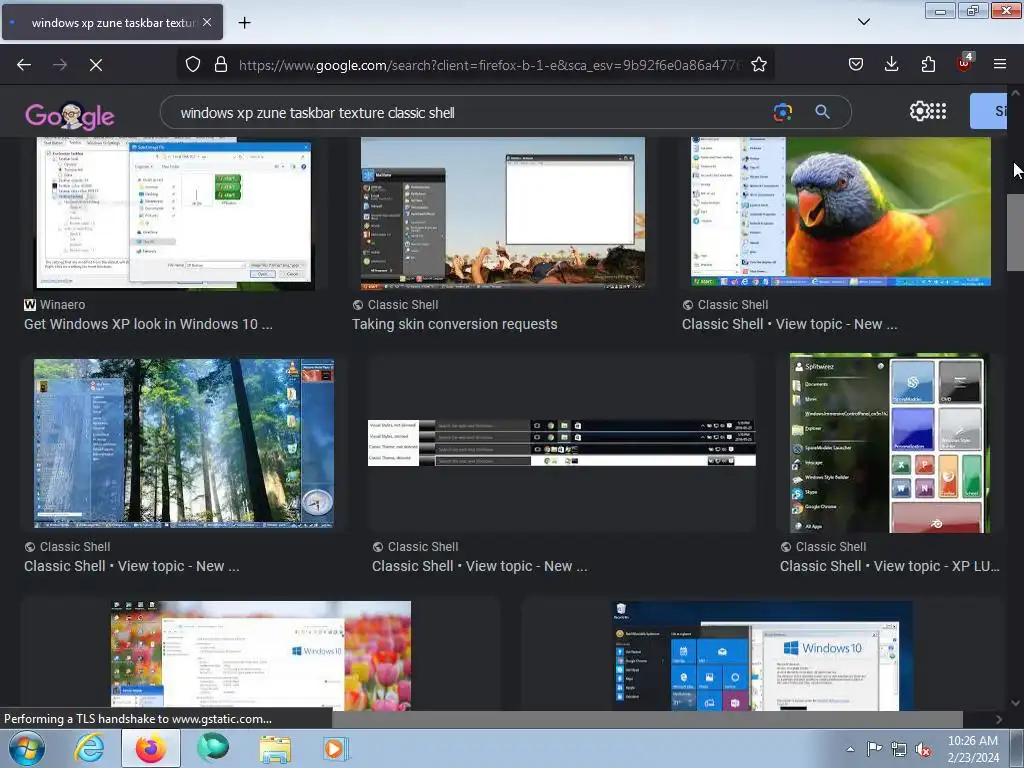1024x768 pixels.
Task: Open Winaero Get Windows XP look thumbnail
Action: point(175,213)
